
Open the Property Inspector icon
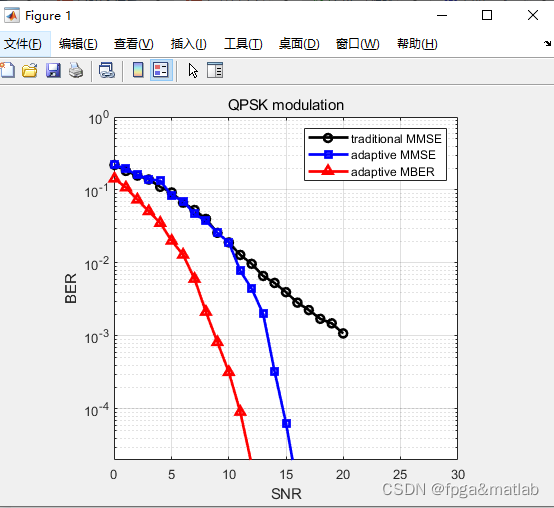pyautogui.click(x=215, y=70)
